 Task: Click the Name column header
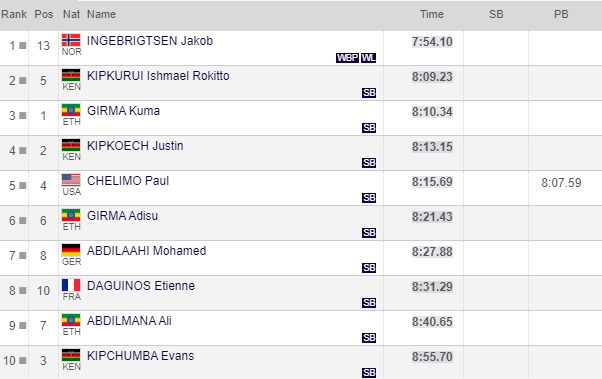101,14
